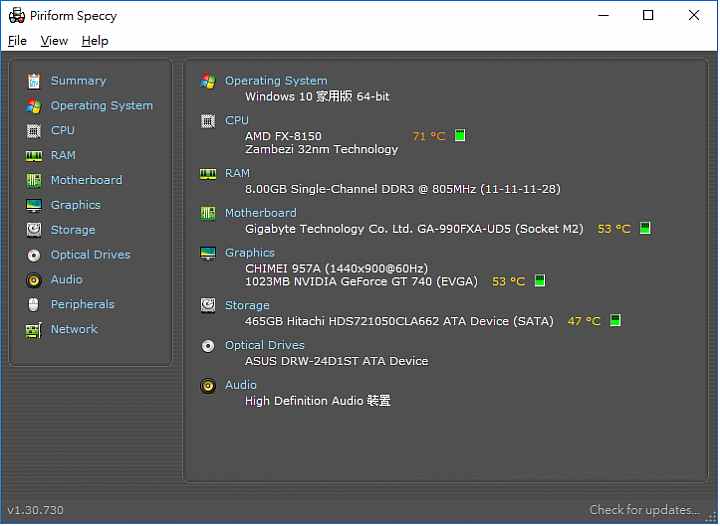Click the Audio heading link in main panel
This screenshot has height=526, width=720.
point(241,385)
